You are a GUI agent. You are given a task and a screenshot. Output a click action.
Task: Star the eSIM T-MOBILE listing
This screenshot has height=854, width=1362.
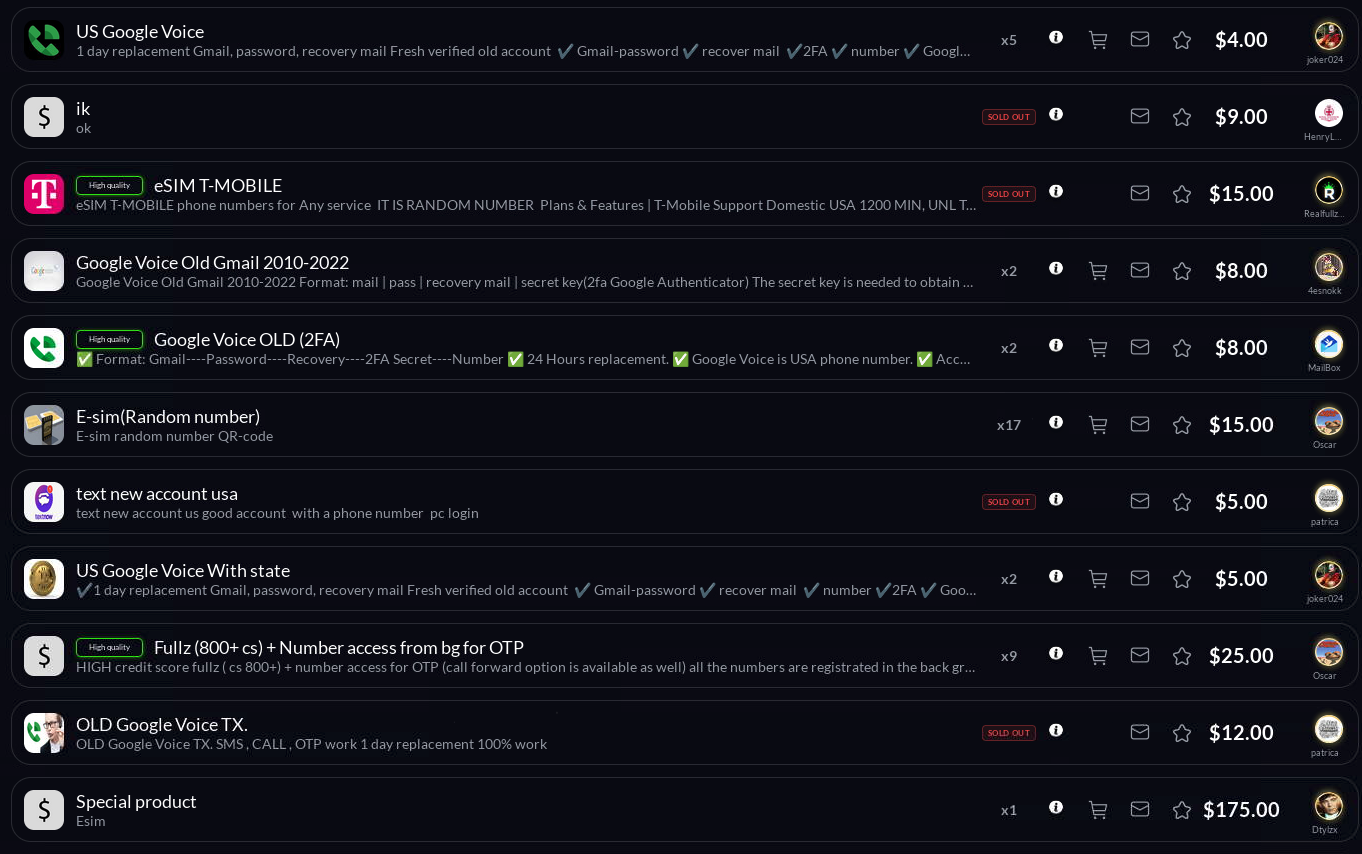(x=1182, y=194)
